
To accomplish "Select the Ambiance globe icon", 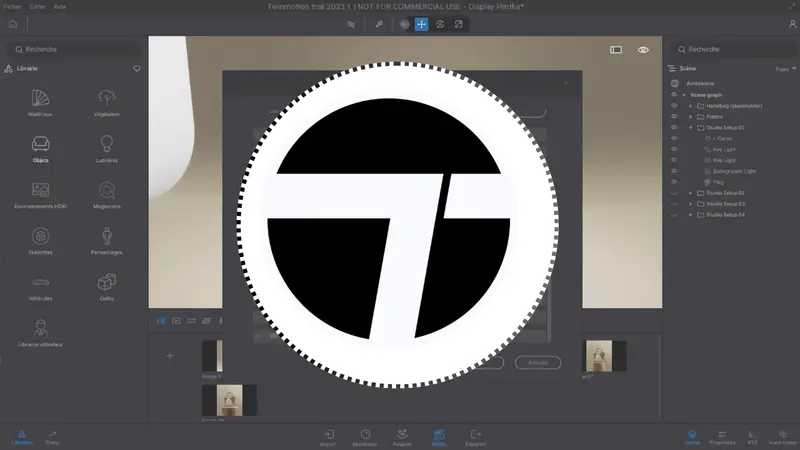I will (x=674, y=83).
